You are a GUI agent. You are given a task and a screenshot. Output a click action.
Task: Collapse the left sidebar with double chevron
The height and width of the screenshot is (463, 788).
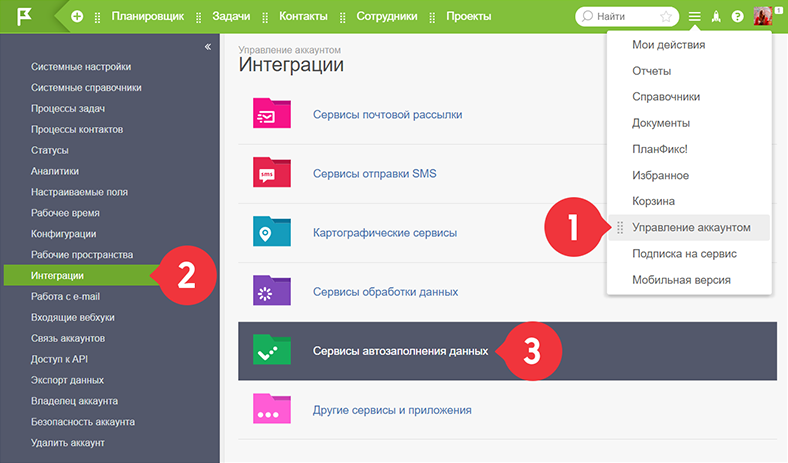(x=208, y=47)
